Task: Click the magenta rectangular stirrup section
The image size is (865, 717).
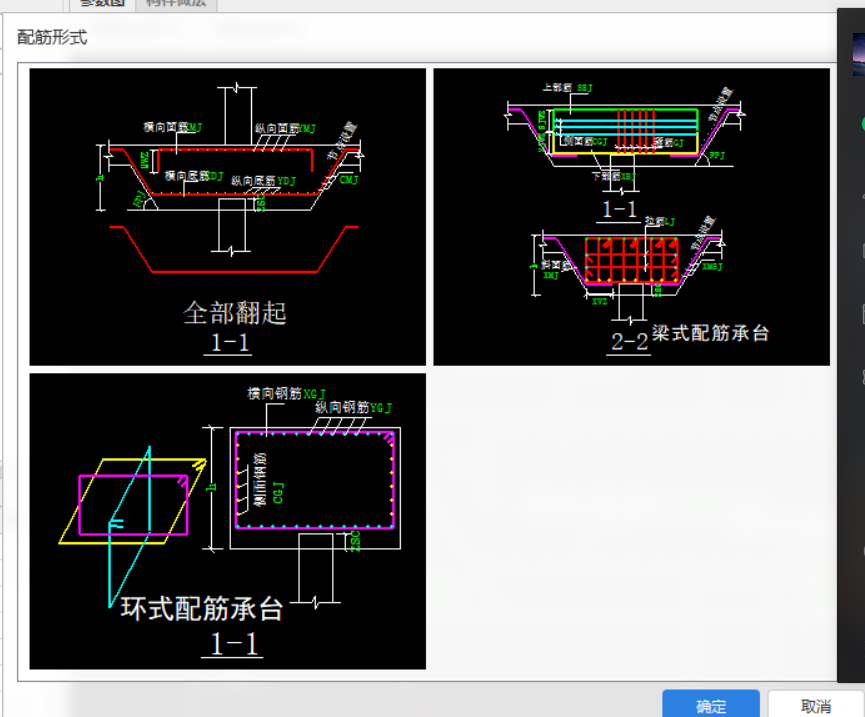Action: (315, 480)
